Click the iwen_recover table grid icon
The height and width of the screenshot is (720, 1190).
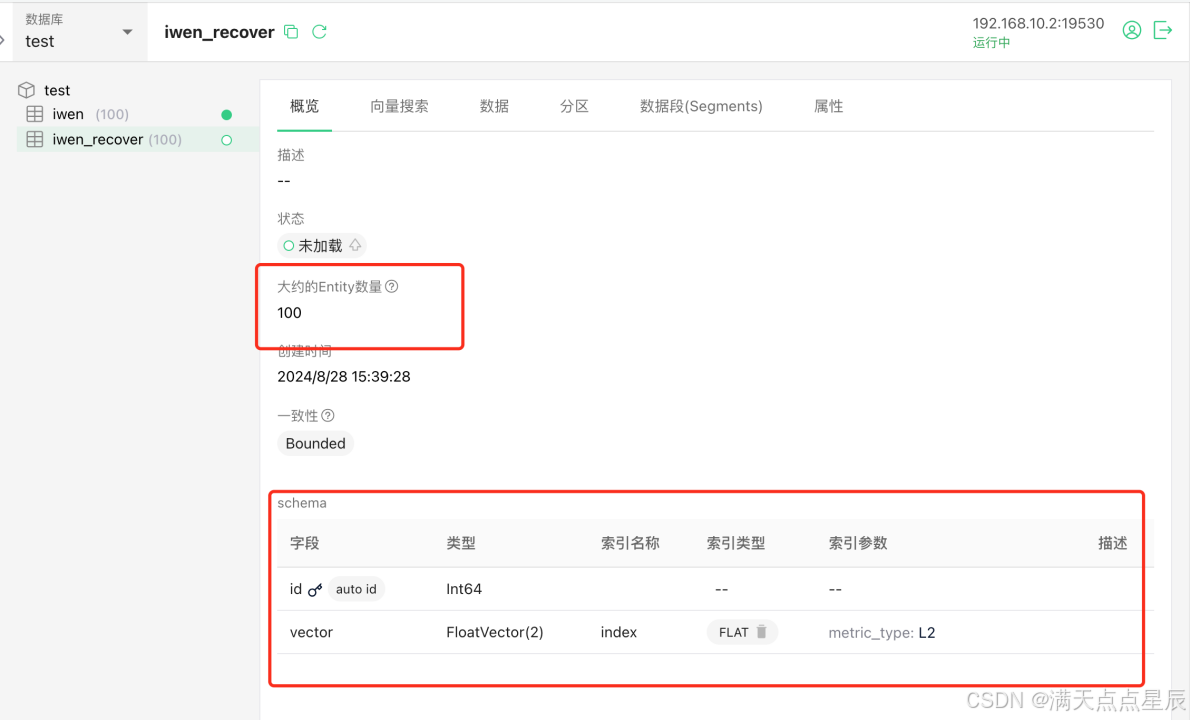point(35,140)
